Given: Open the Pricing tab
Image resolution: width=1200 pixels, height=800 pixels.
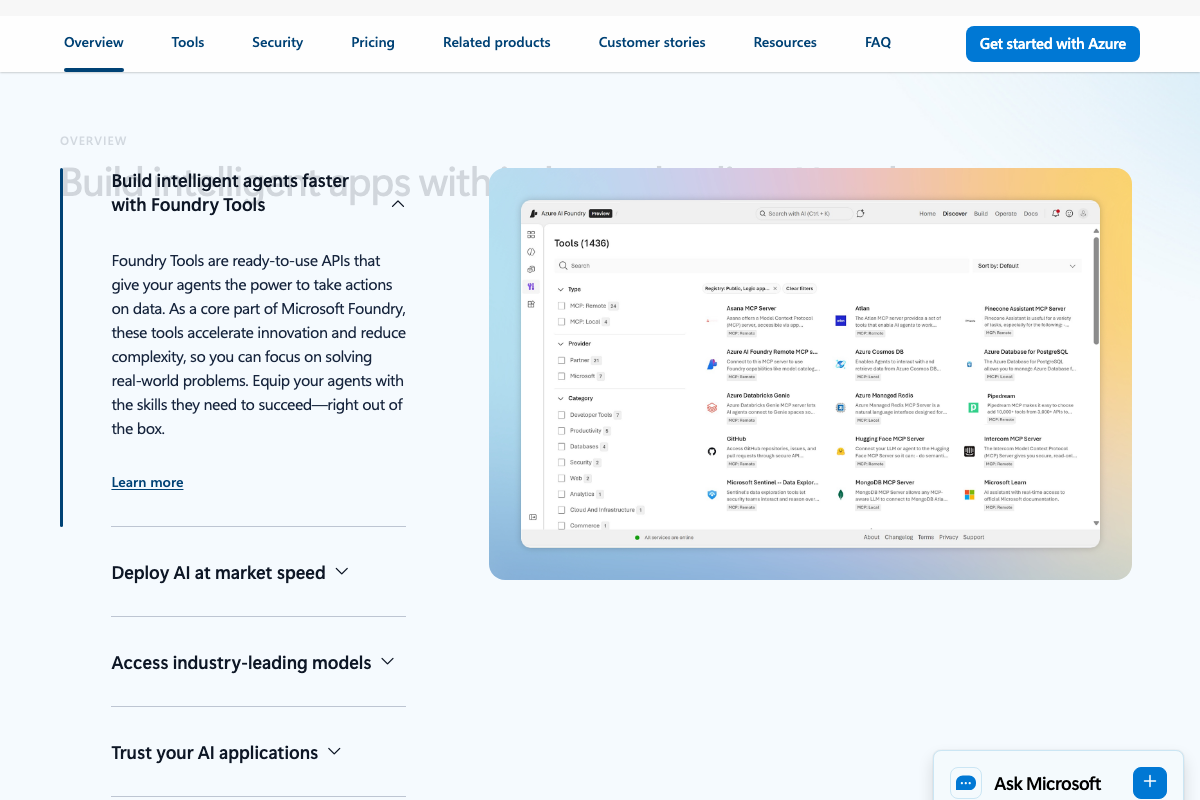Looking at the screenshot, I should (373, 43).
